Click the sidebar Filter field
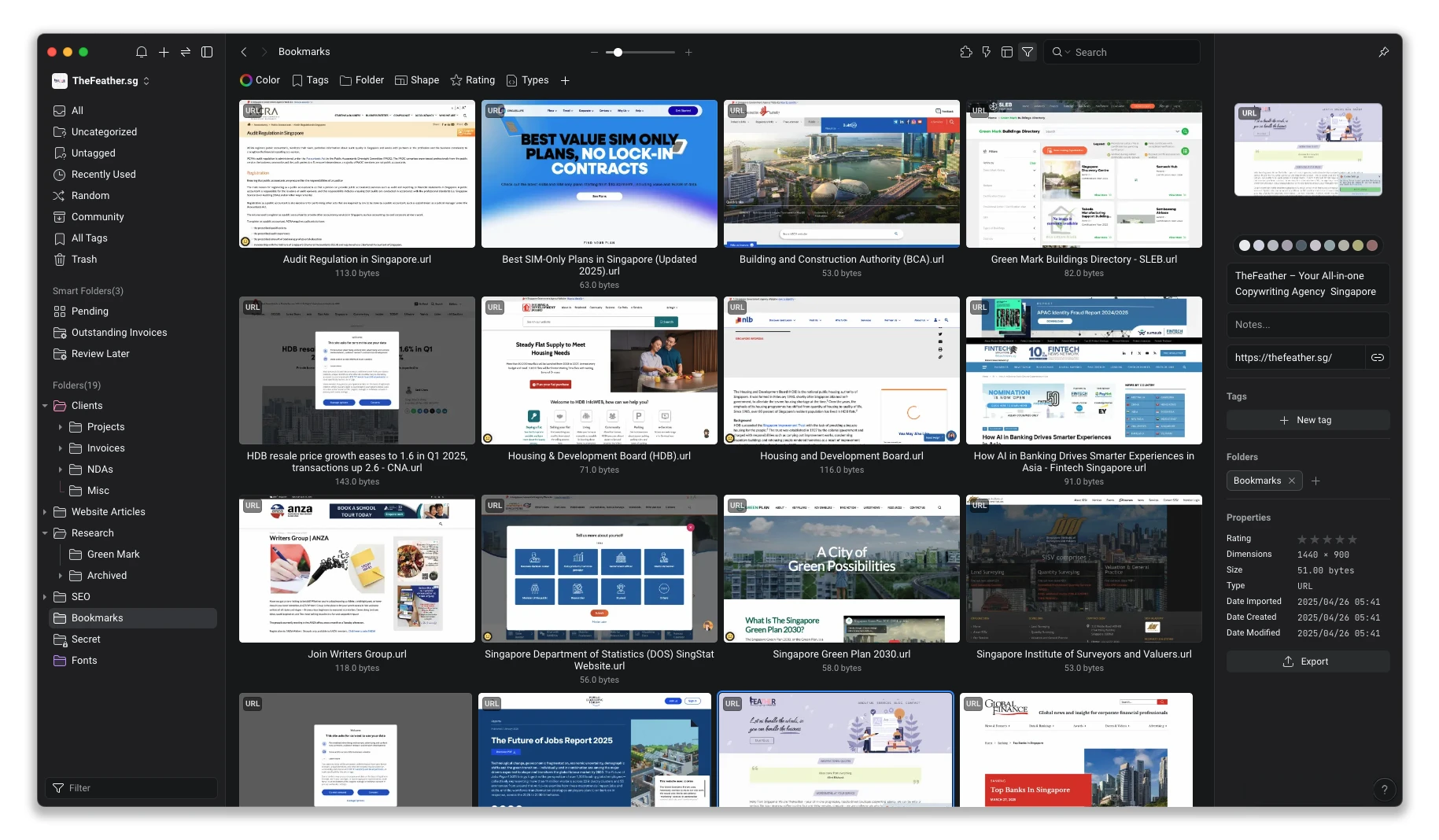This screenshot has height=840, width=1439. 131,788
